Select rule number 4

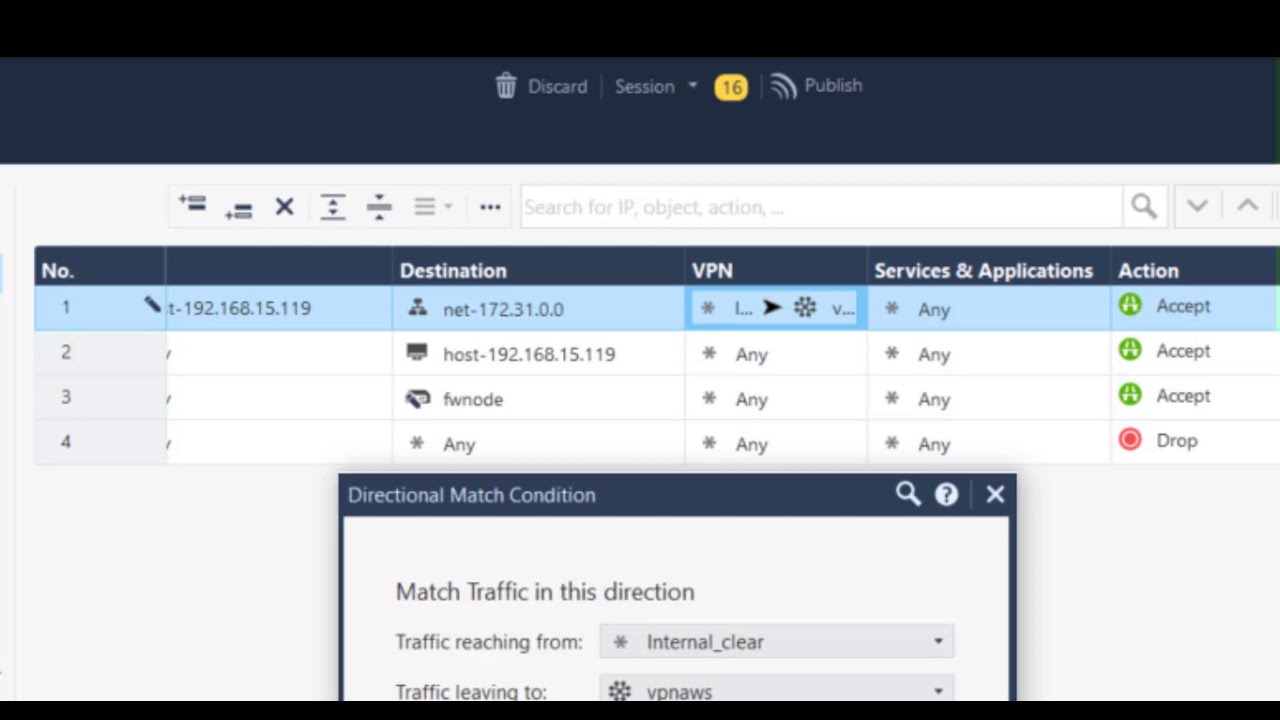66,441
